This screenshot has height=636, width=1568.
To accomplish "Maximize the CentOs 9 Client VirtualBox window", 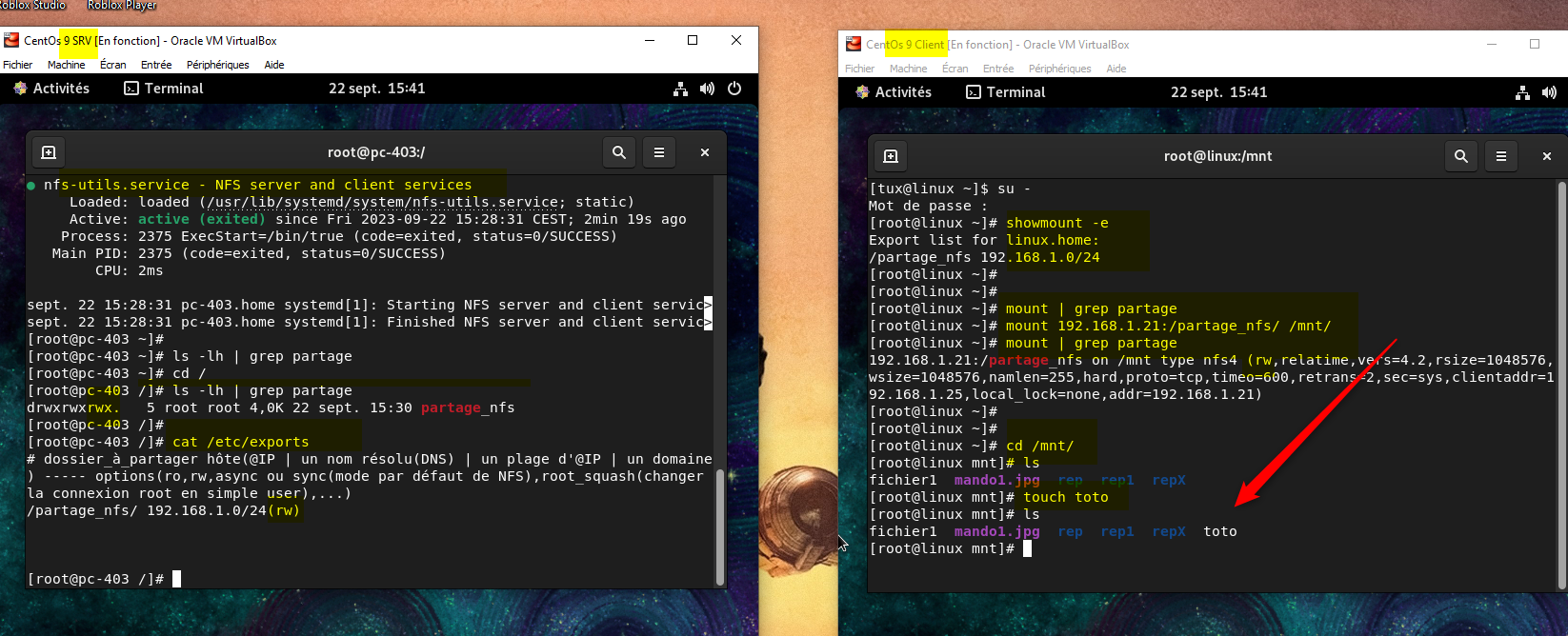I will pyautogui.click(x=1535, y=44).
